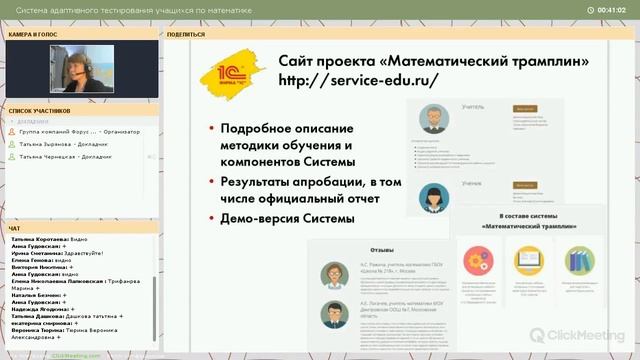Open the http://service-edu.ru/ link on the slide
The image size is (640, 360).
point(358,80)
